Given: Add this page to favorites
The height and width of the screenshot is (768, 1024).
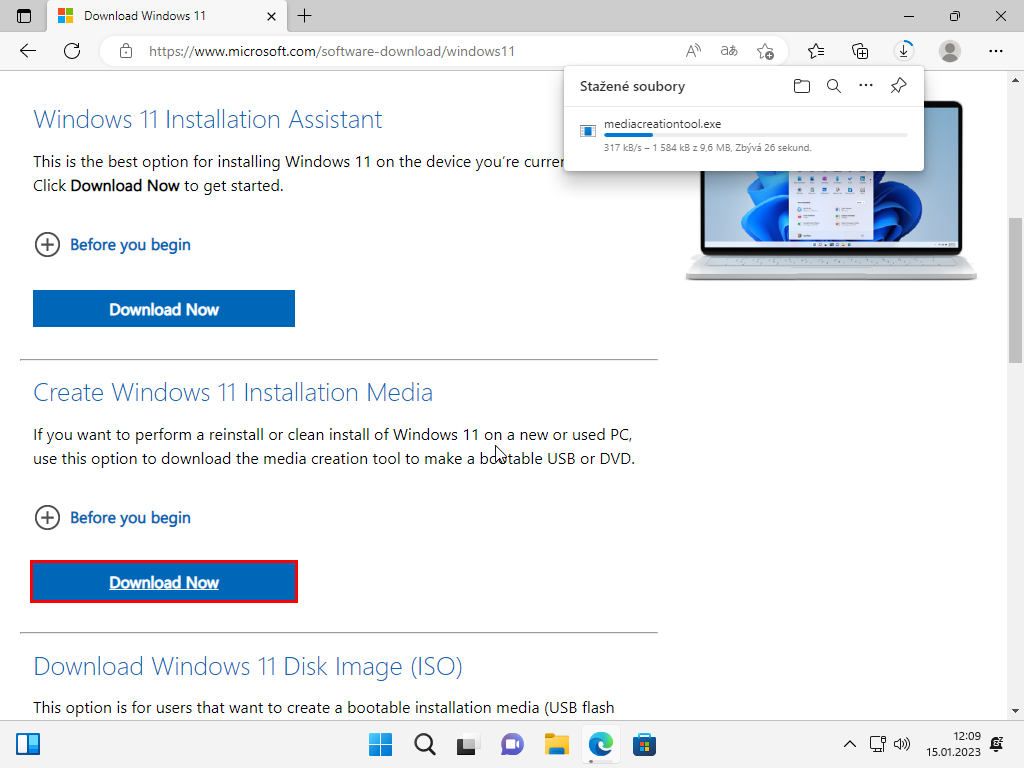Looking at the screenshot, I should coord(765,51).
